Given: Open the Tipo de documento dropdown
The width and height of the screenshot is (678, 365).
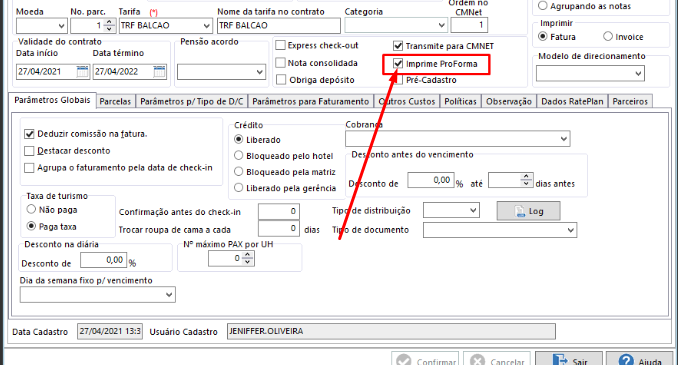Looking at the screenshot, I should [x=500, y=230].
